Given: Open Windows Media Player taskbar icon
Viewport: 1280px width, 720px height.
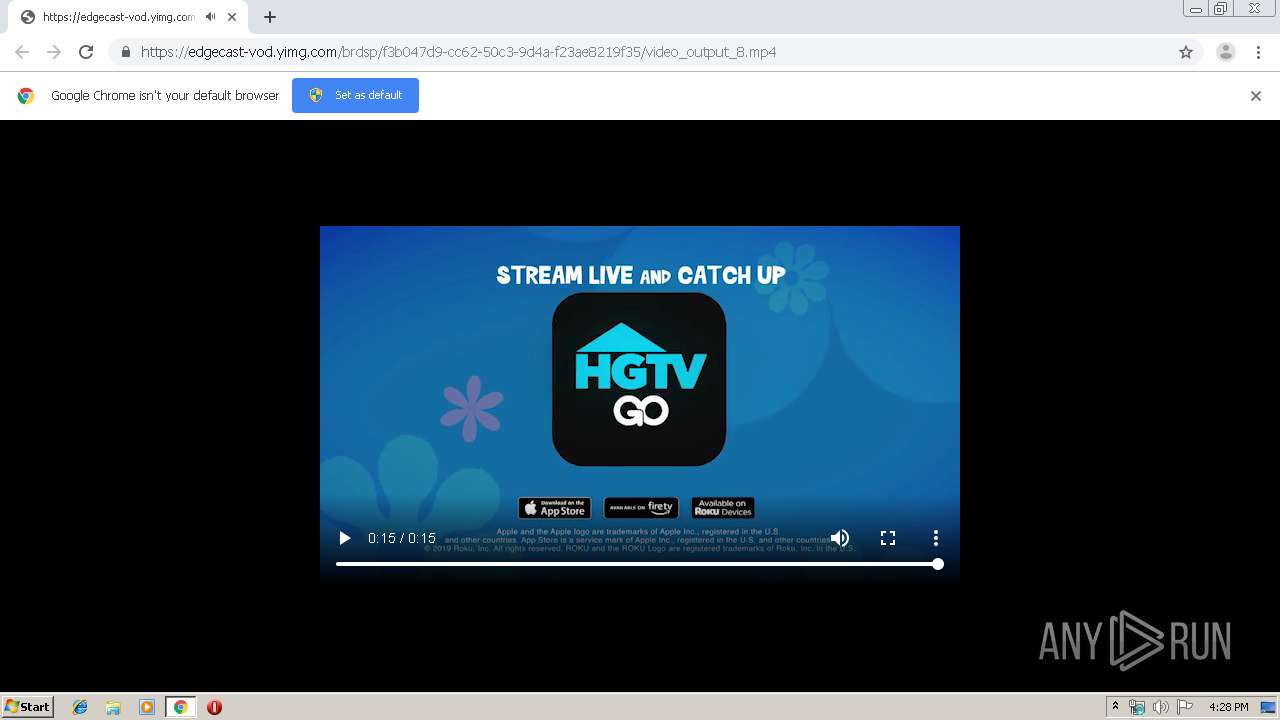Looking at the screenshot, I should (147, 707).
